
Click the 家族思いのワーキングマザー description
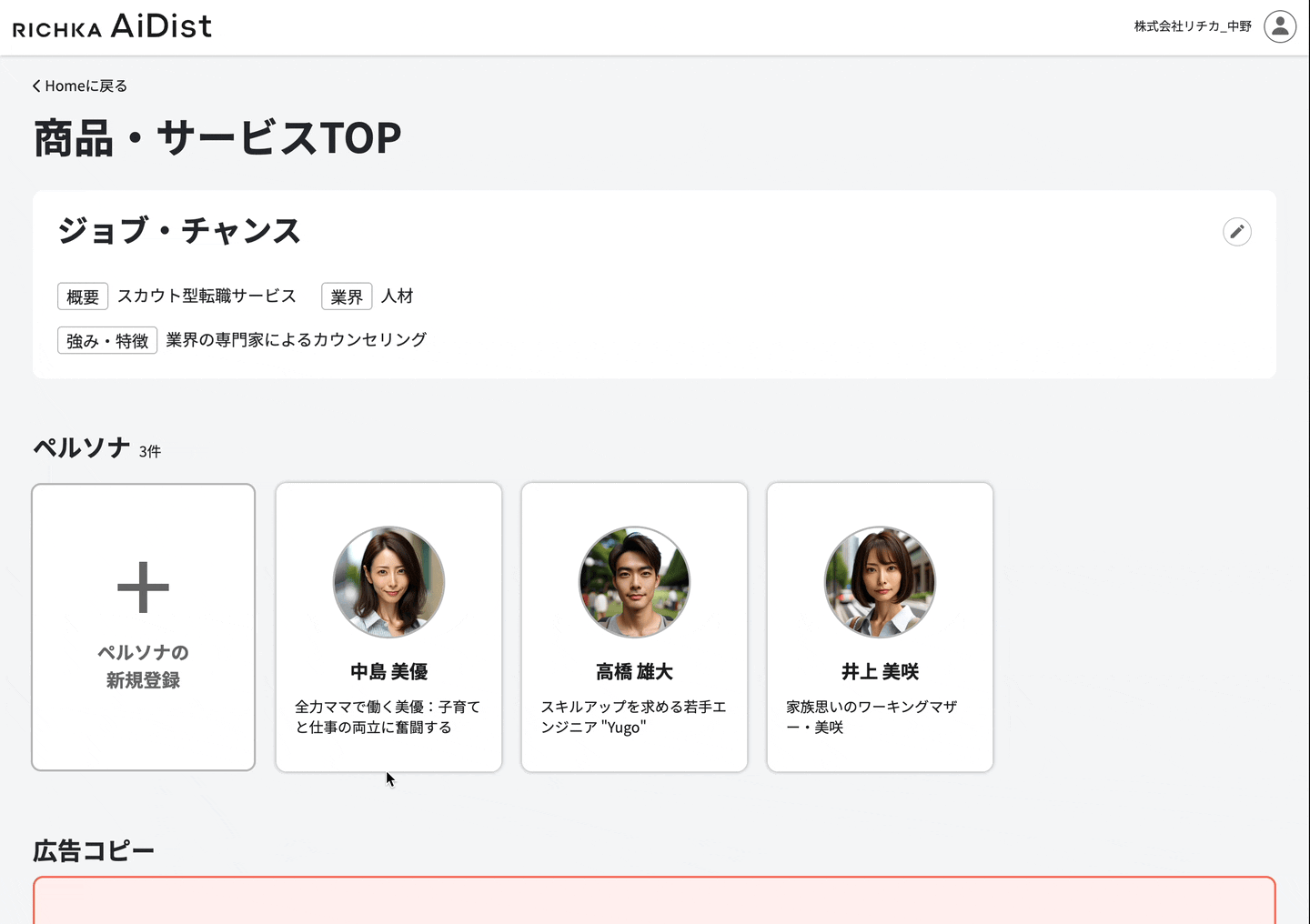pyautogui.click(x=872, y=717)
